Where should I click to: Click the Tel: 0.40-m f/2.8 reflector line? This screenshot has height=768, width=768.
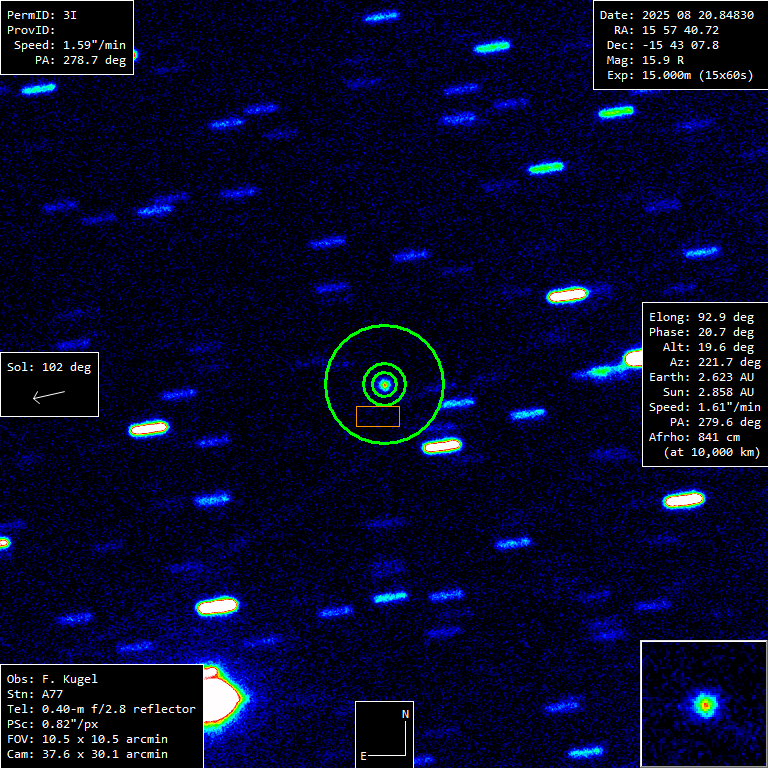[x=101, y=709]
